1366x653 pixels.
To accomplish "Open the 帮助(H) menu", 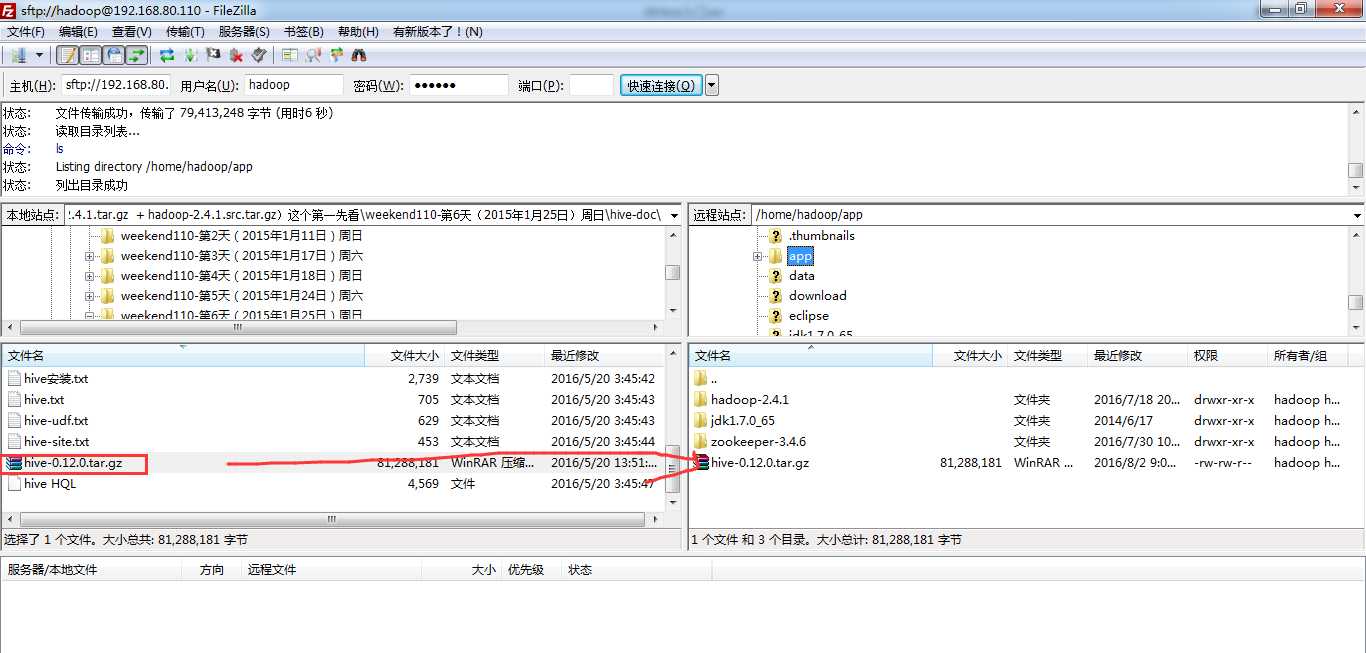I will [358, 31].
